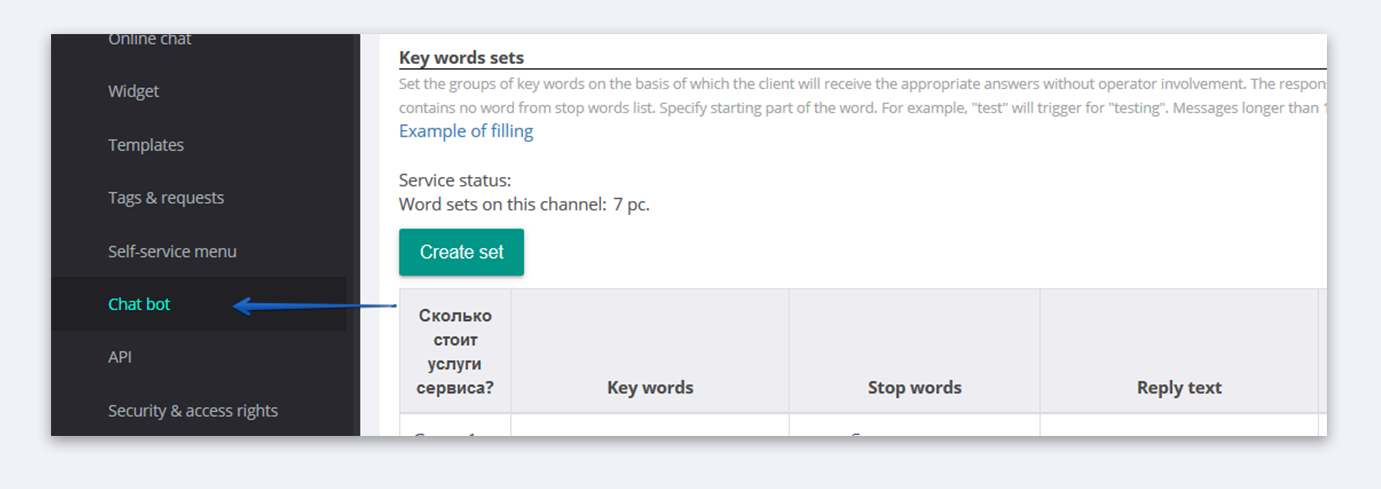The width and height of the screenshot is (1381, 489).
Task: Click the Key words sets heading
Action: tap(461, 58)
